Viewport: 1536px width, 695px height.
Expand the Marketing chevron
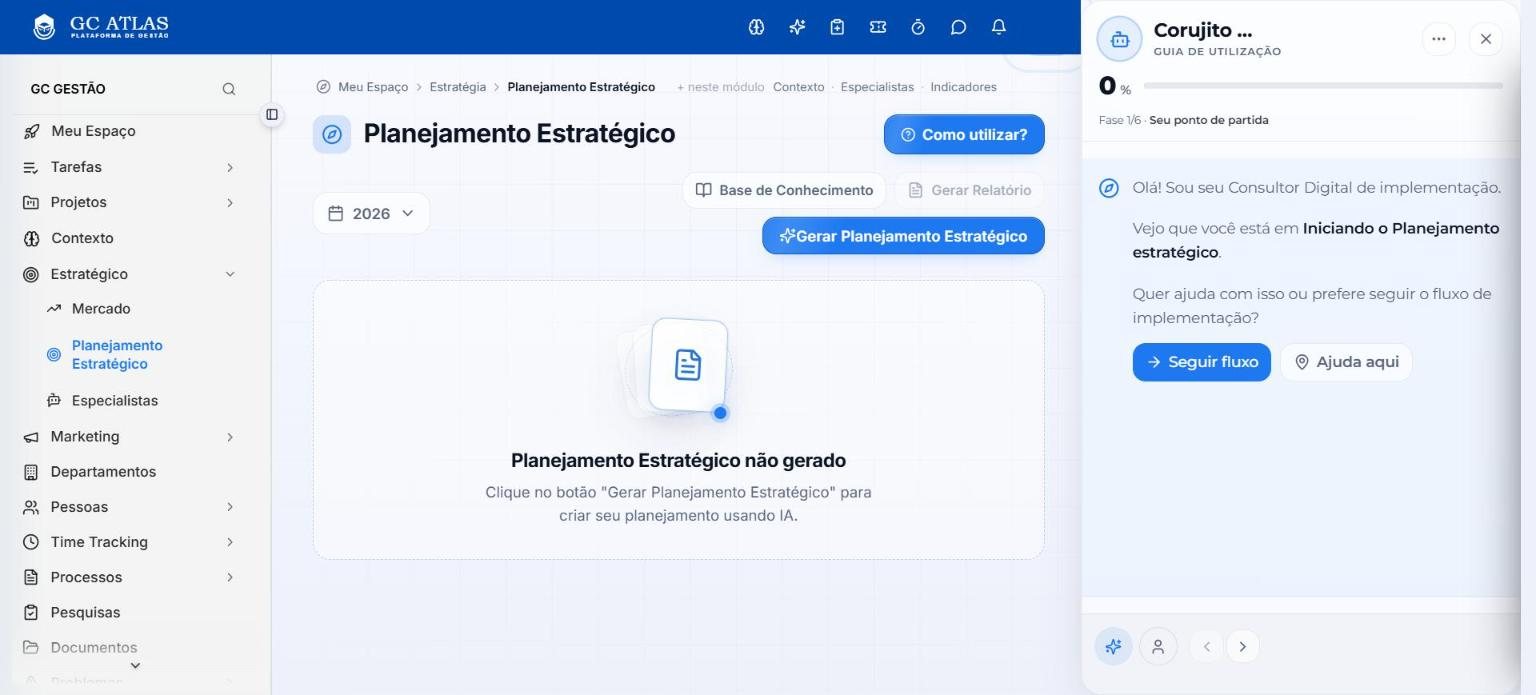click(x=229, y=437)
